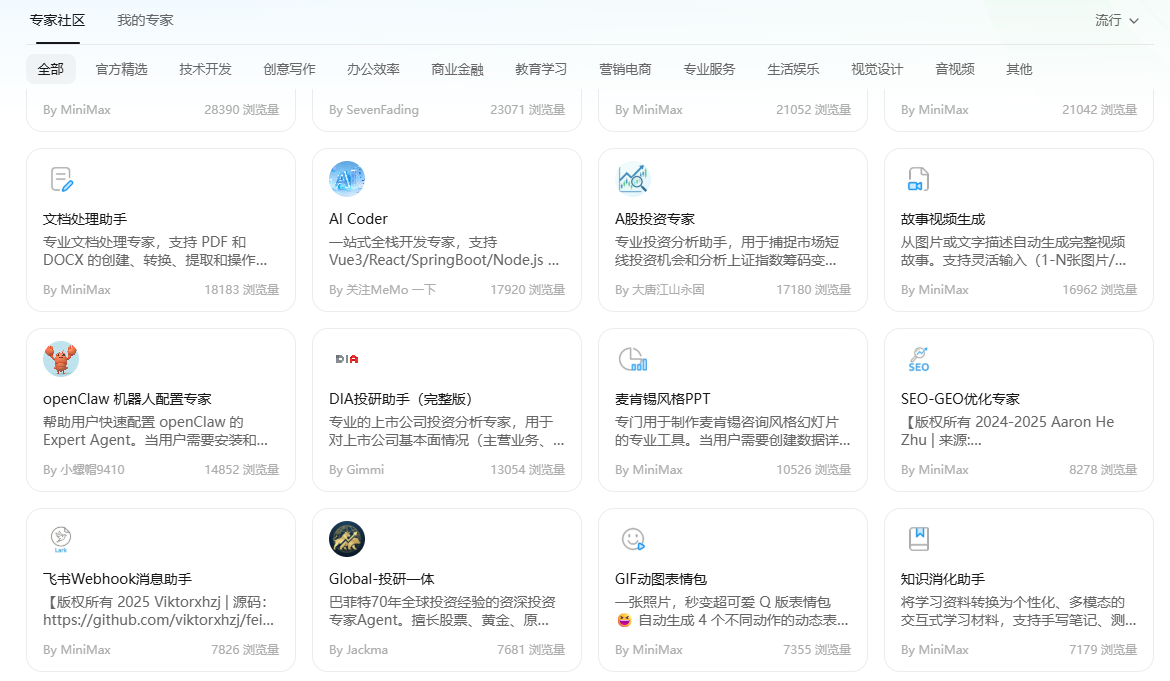Select the 官方精选 category filter
Viewport: 1170px width, 681px height.
(x=121, y=69)
